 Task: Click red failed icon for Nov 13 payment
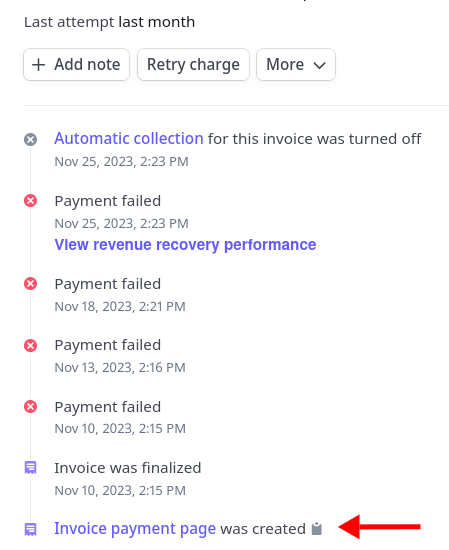(31, 346)
